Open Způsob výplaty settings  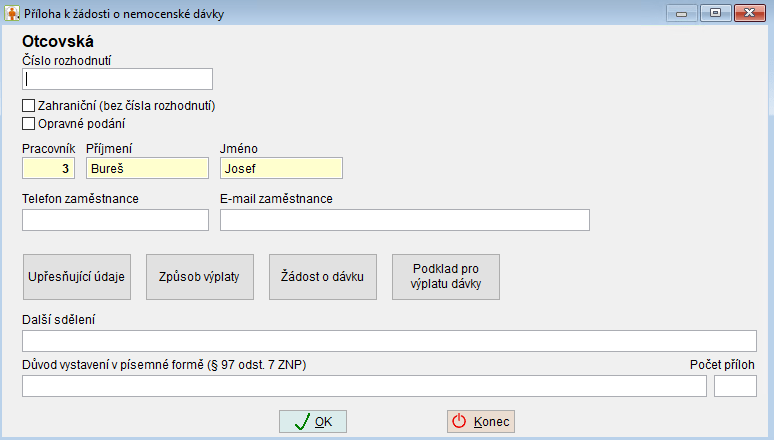click(200, 277)
